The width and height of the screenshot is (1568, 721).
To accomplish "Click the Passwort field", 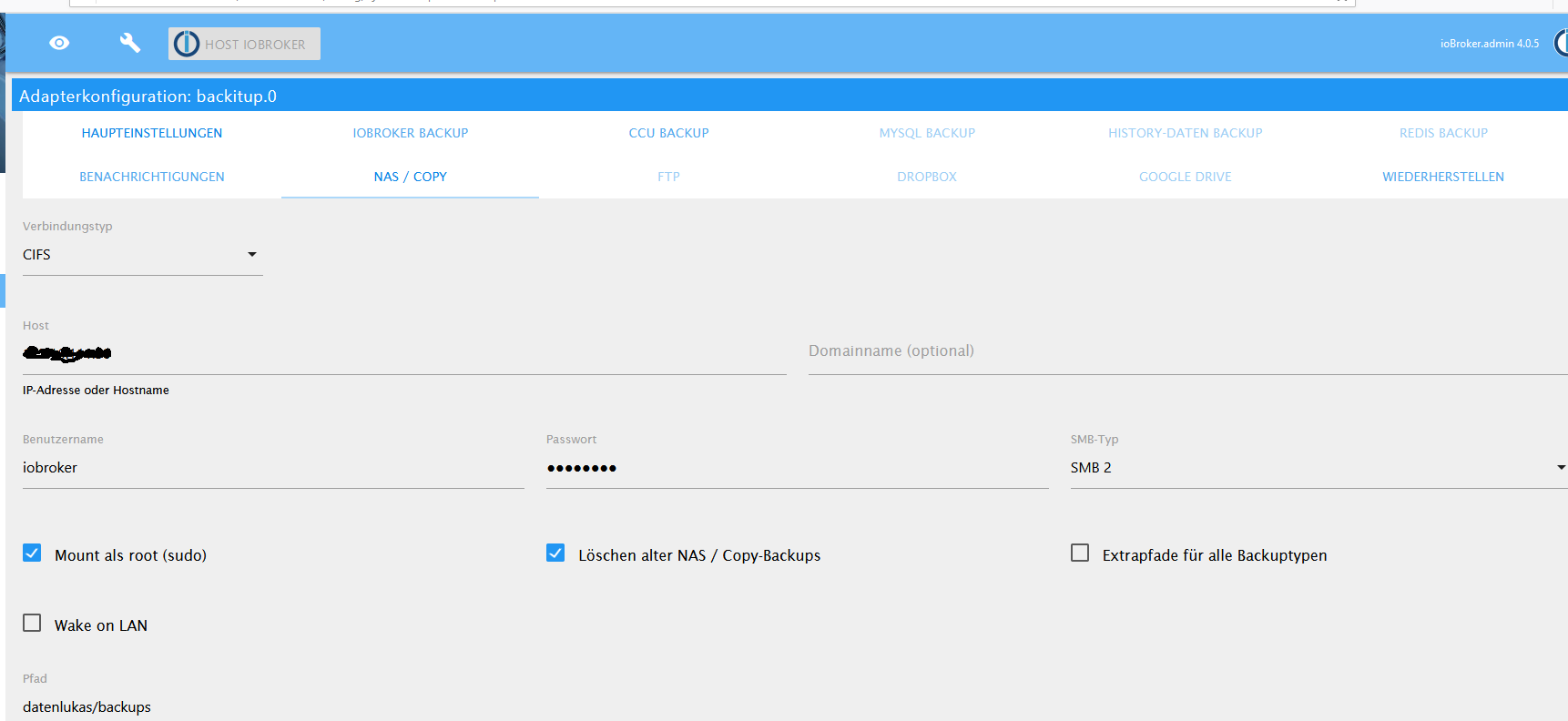I will (797, 468).
